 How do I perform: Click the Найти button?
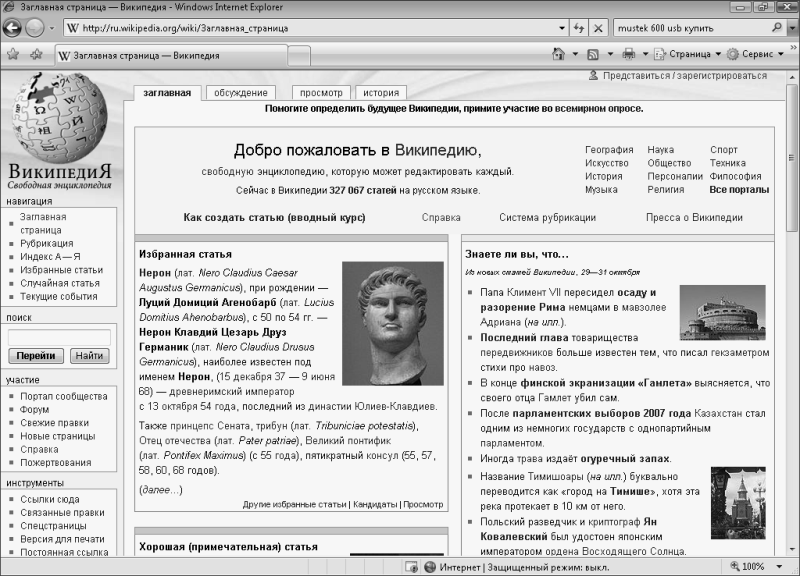click(89, 356)
